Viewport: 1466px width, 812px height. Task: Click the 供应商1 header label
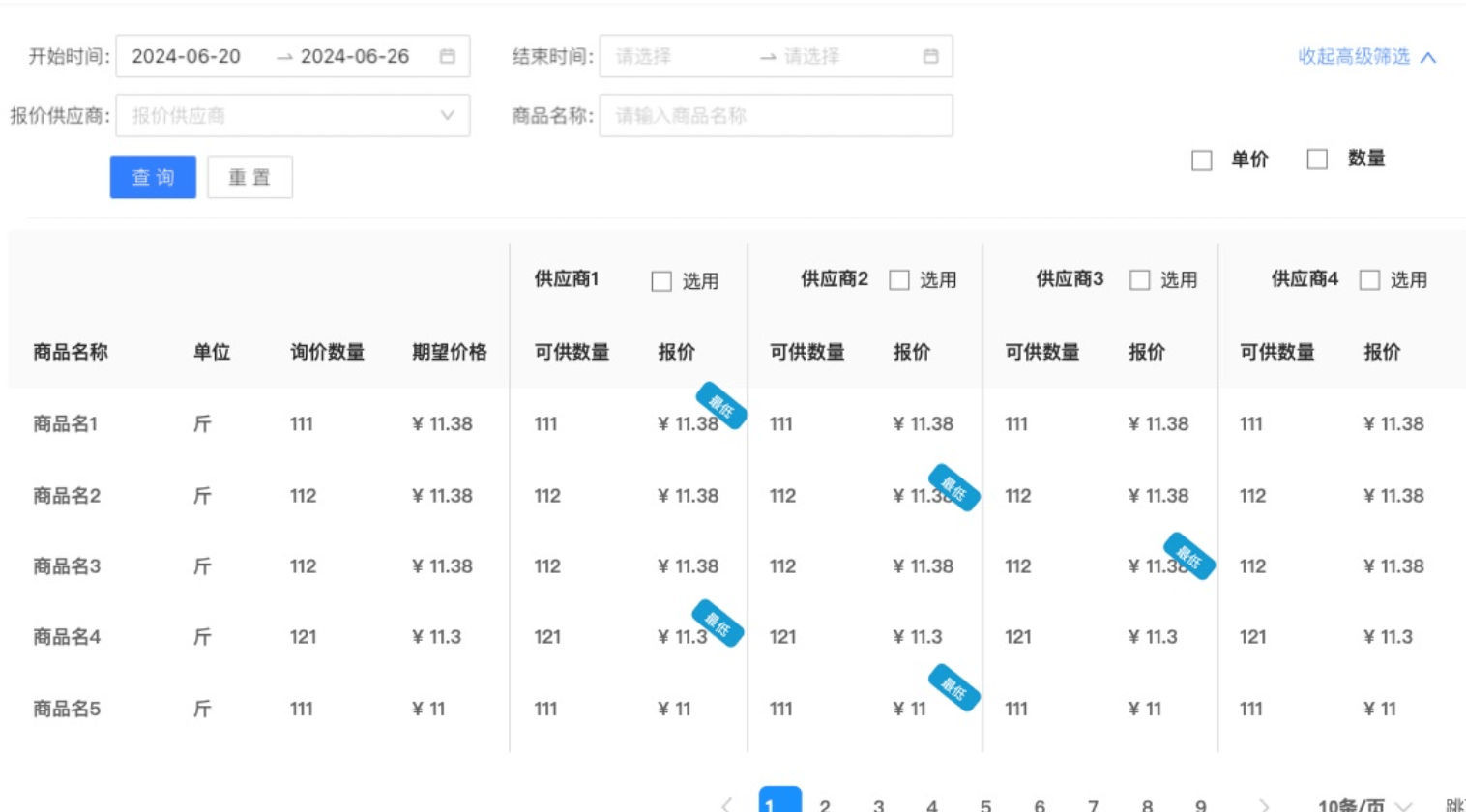click(567, 279)
